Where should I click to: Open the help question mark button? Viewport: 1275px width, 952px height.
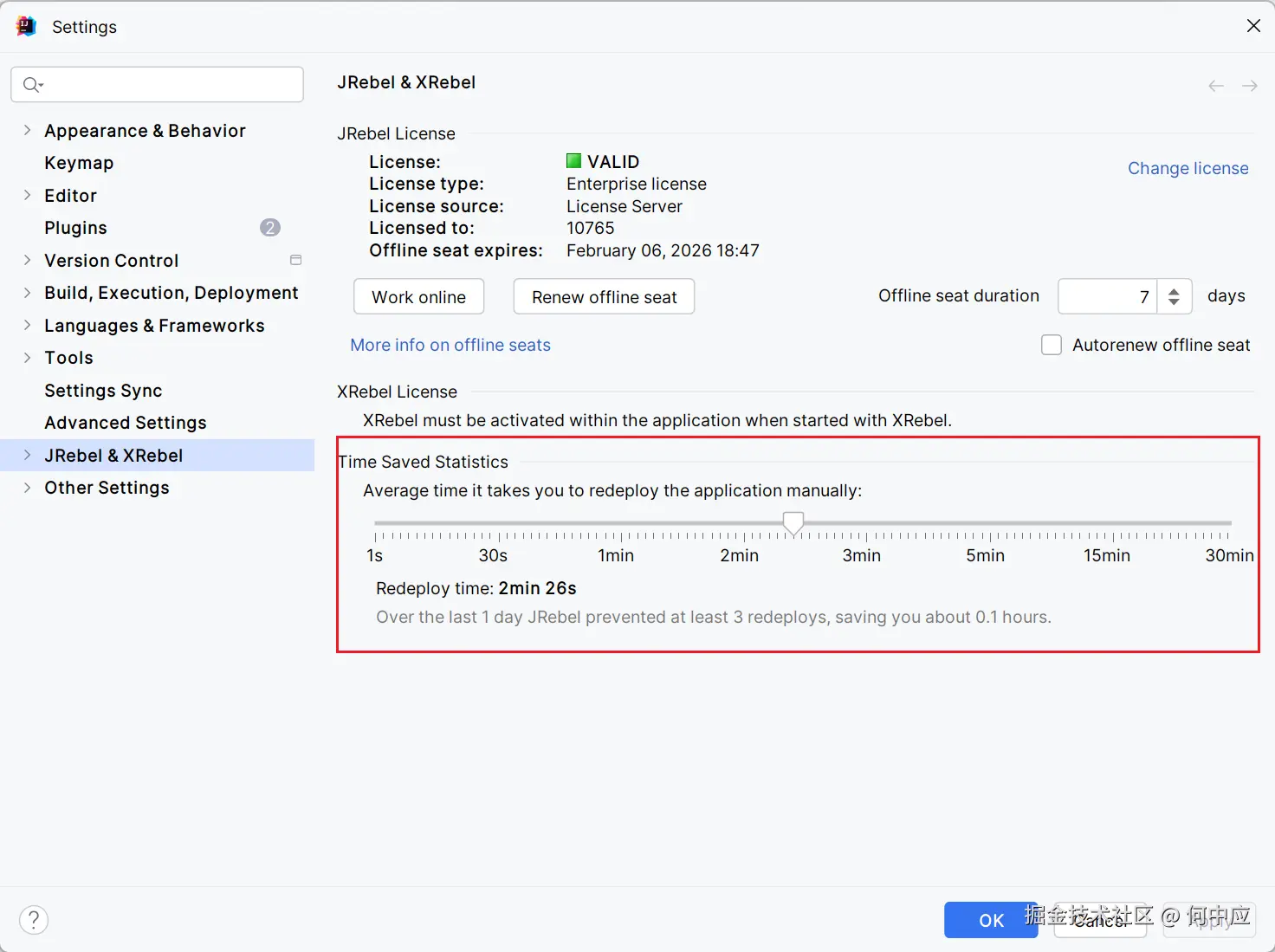[x=34, y=920]
